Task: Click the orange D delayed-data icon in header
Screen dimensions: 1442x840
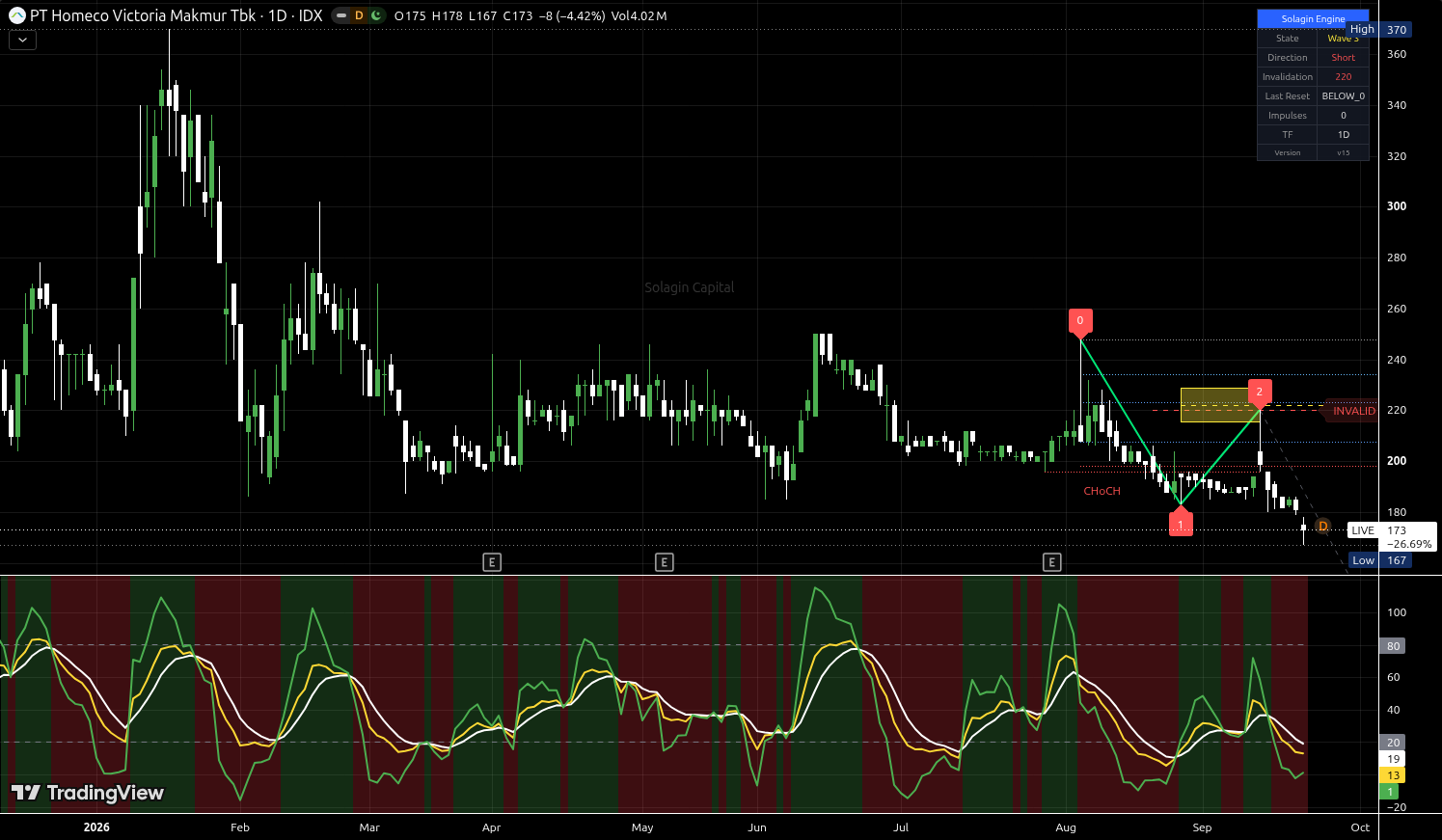Action: [x=359, y=15]
